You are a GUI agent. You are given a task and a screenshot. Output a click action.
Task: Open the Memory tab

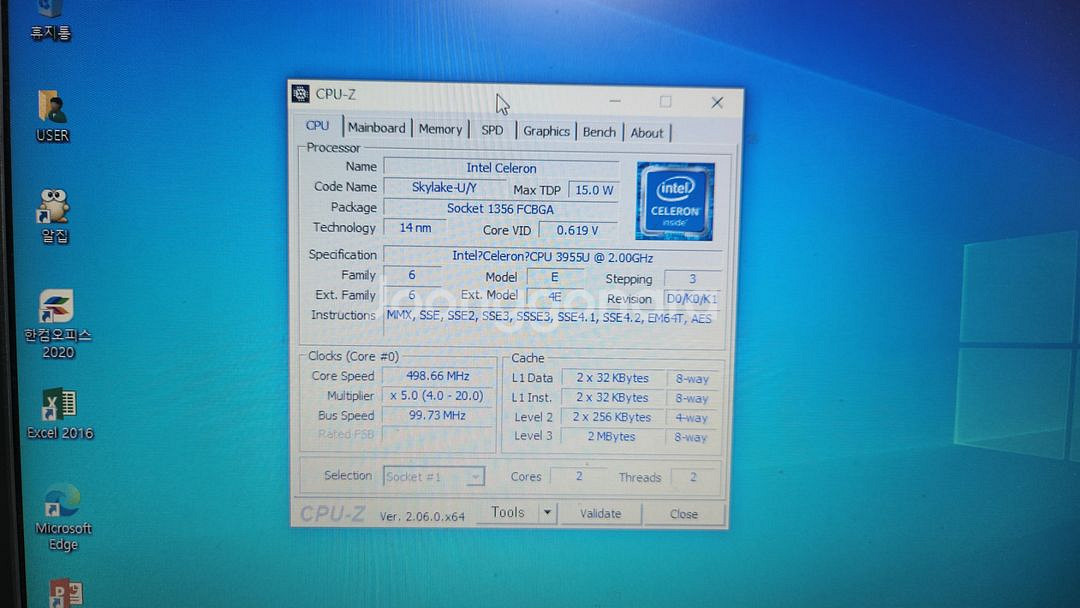click(440, 129)
